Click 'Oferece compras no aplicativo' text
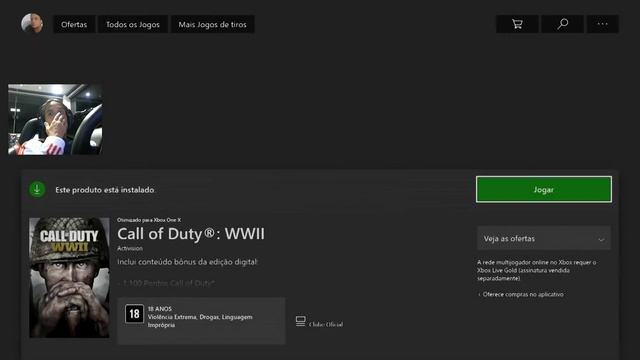Image resolution: width=640 pixels, height=360 pixels. coord(523,294)
